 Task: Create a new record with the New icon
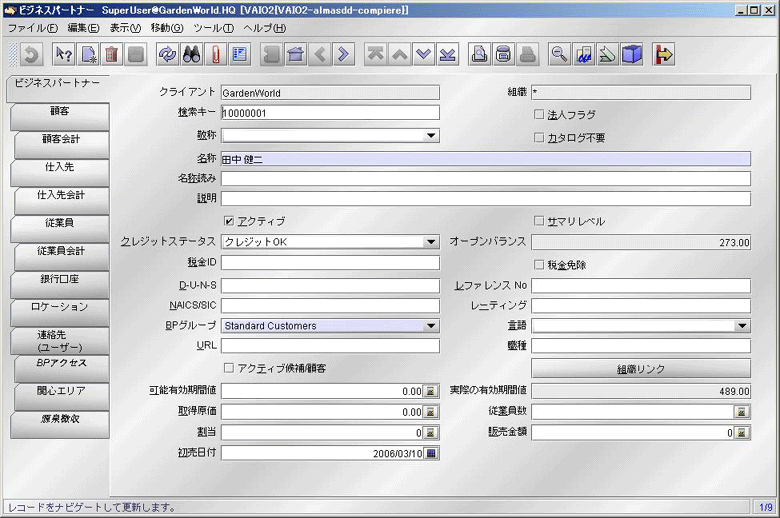coord(88,54)
